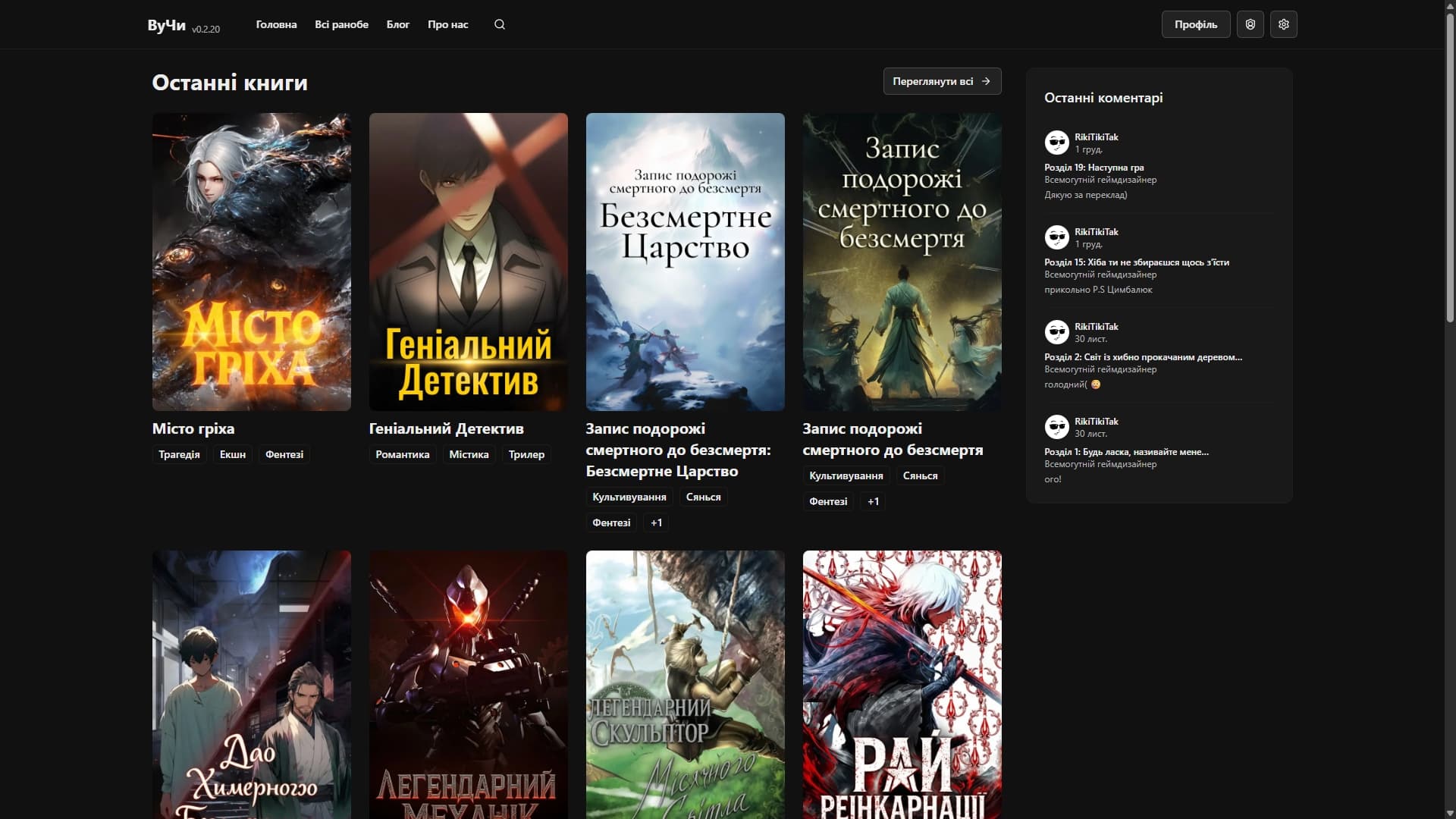Select Культивування tag under Безсмертне Царство
1456x819 pixels.
coord(629,497)
